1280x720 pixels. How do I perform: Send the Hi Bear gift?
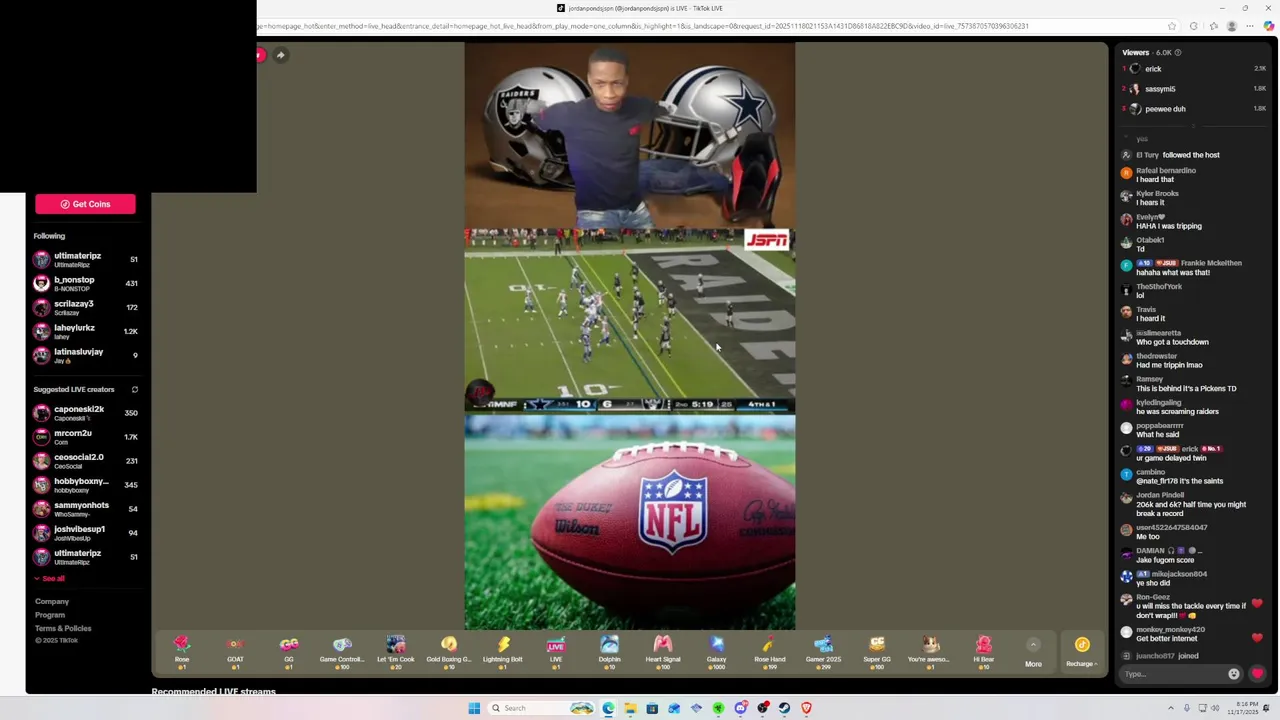(x=983, y=650)
